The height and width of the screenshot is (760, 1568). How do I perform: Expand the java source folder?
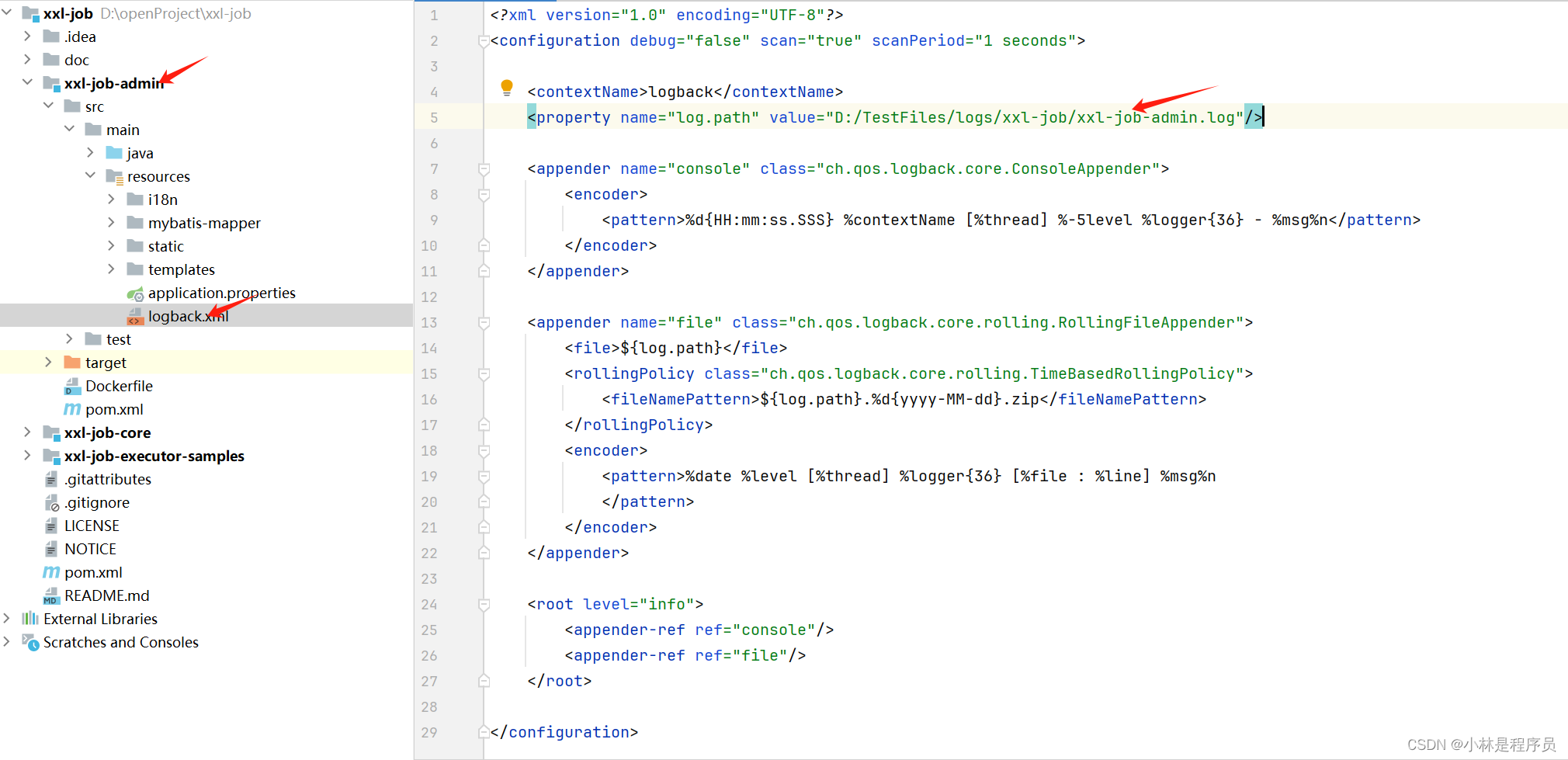(x=91, y=153)
